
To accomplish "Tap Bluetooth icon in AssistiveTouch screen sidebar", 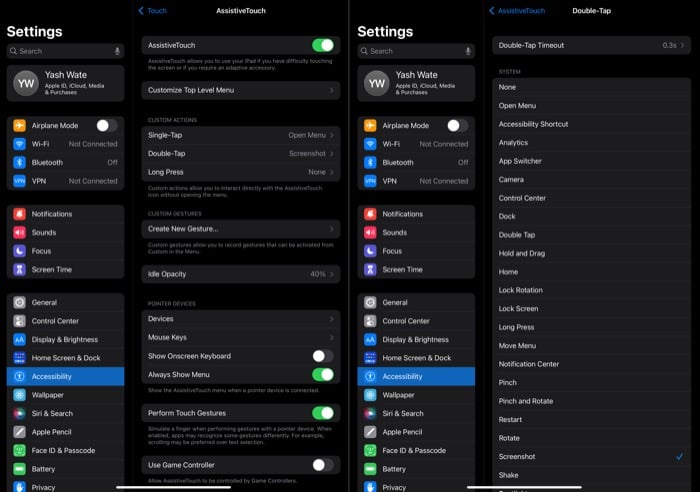I will coord(19,163).
